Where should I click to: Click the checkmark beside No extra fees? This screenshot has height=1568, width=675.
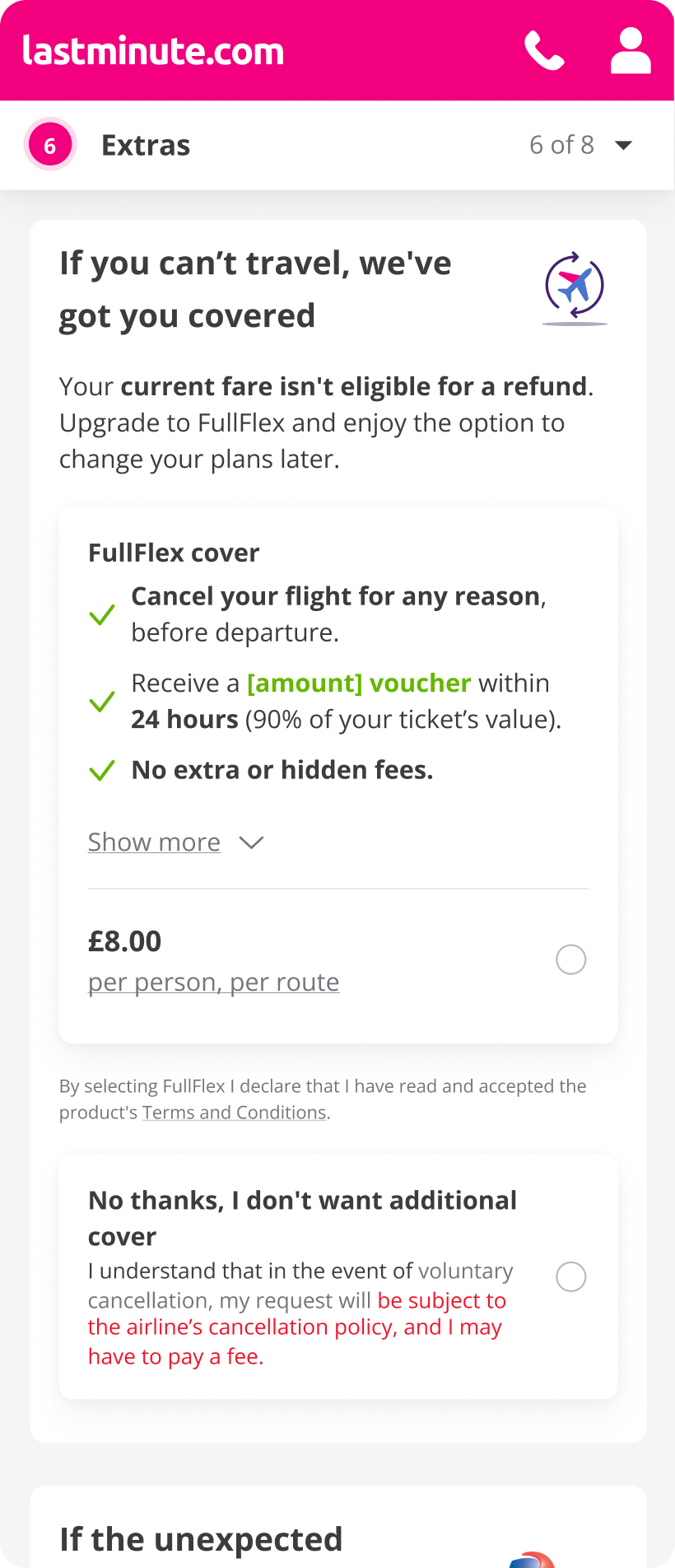[x=102, y=771]
